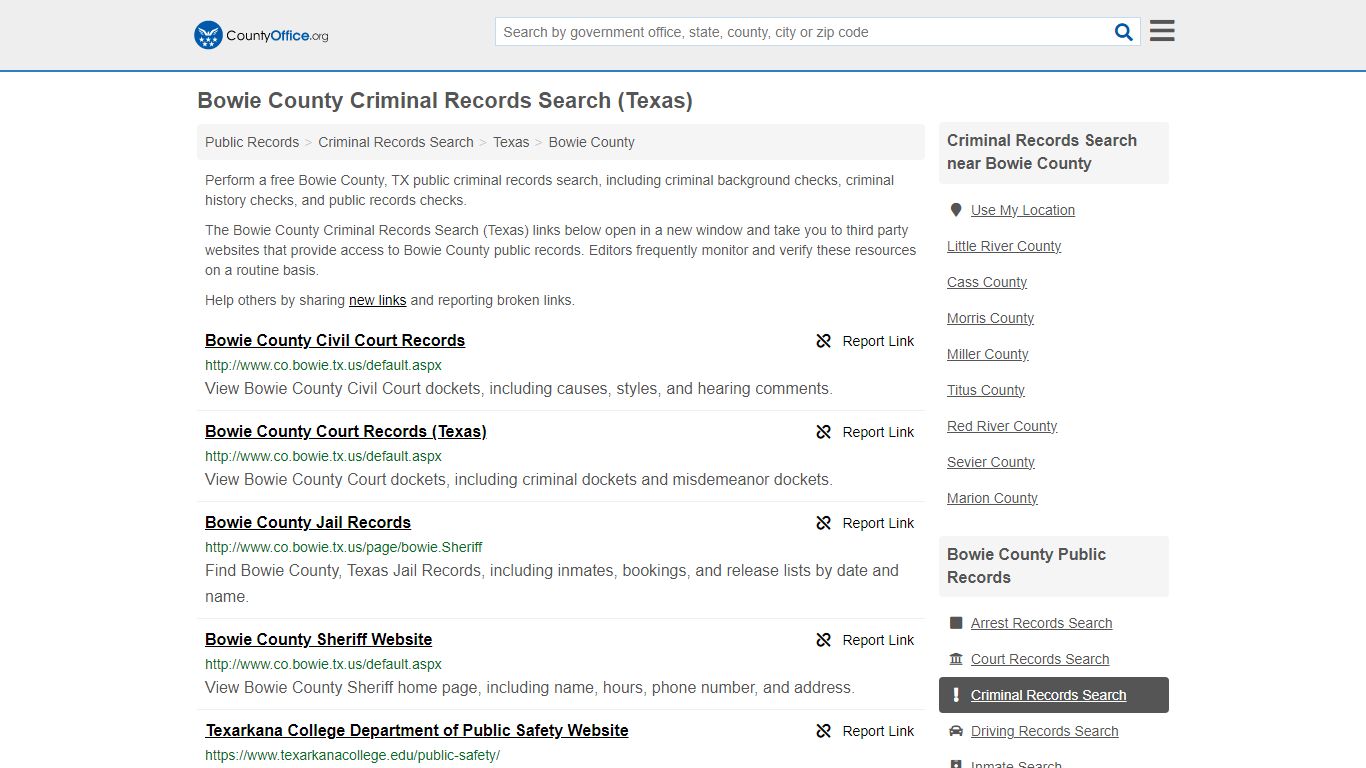1366x768 pixels.
Task: Open Bowie County Civil Court Records
Action: coord(335,340)
